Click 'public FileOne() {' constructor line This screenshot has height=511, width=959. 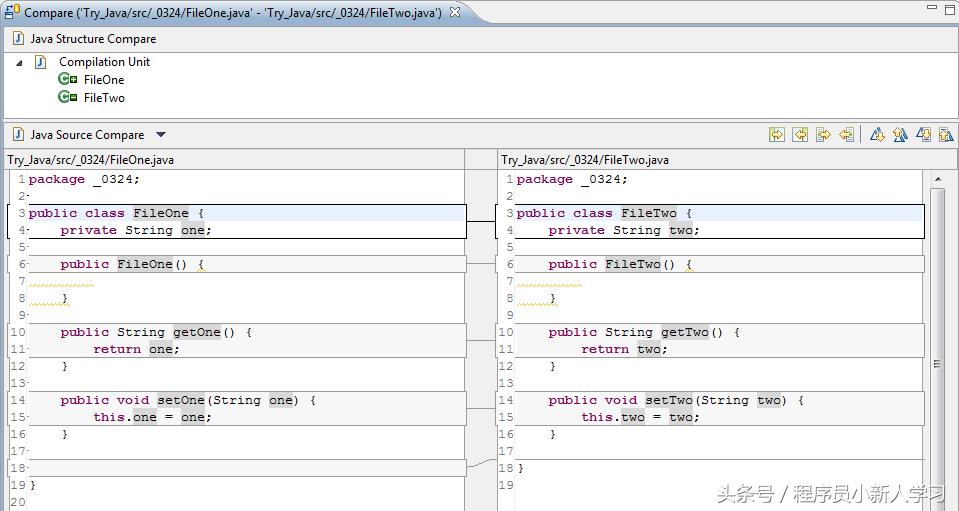pos(132,265)
